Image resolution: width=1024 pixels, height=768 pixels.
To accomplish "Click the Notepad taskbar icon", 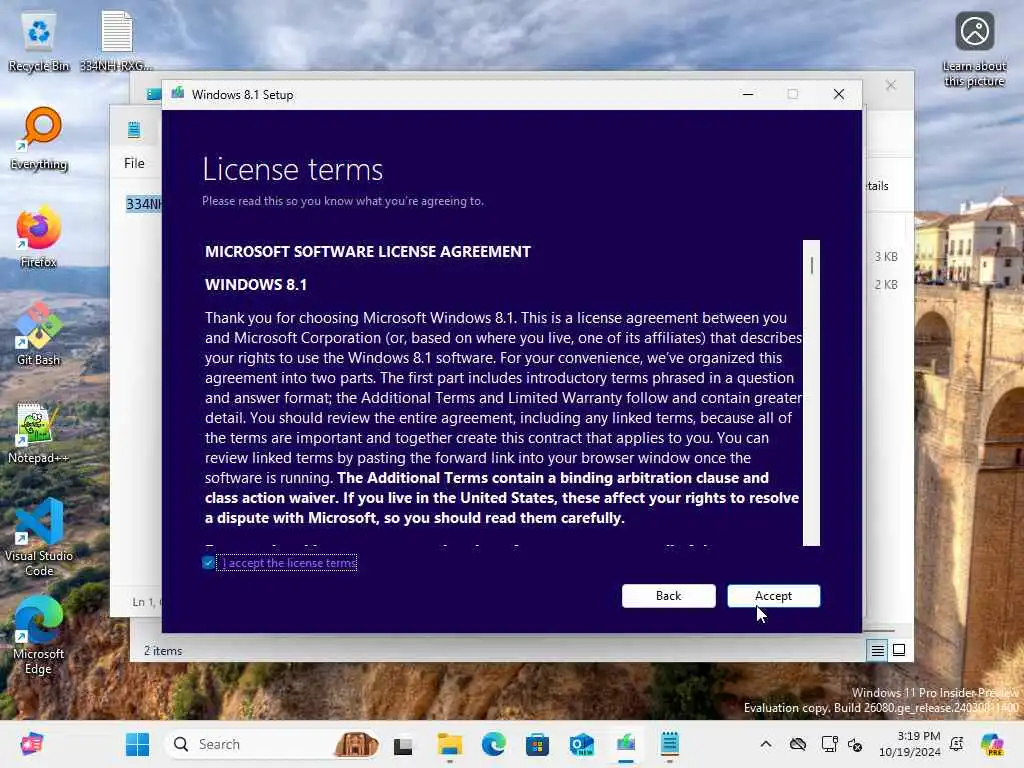I will tap(669, 744).
